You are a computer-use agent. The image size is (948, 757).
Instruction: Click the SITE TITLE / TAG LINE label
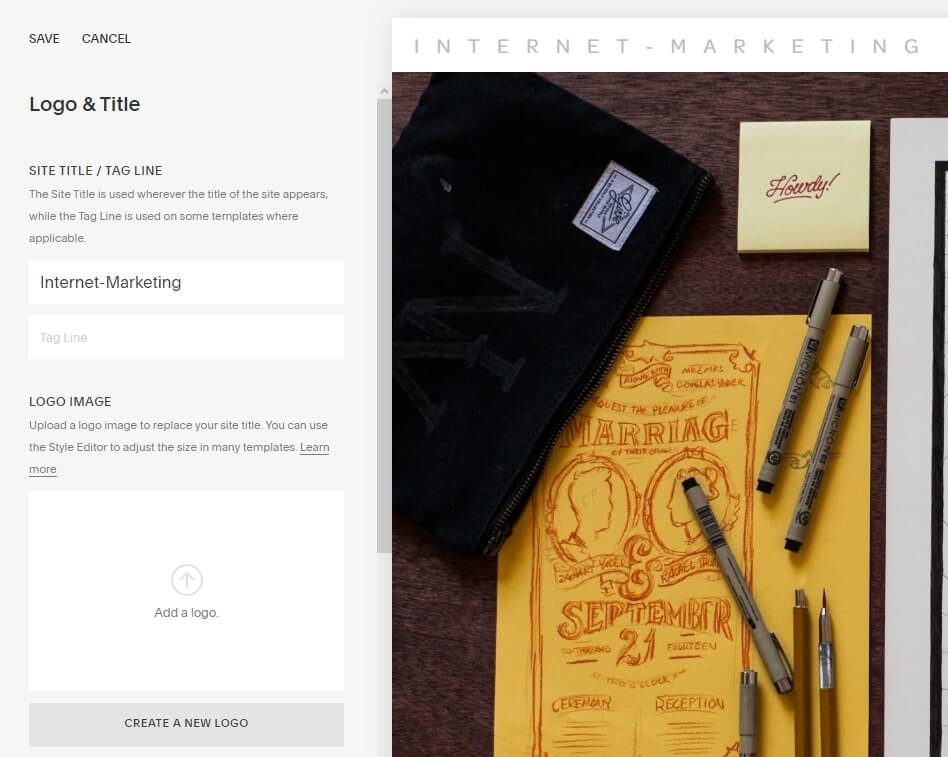point(96,171)
